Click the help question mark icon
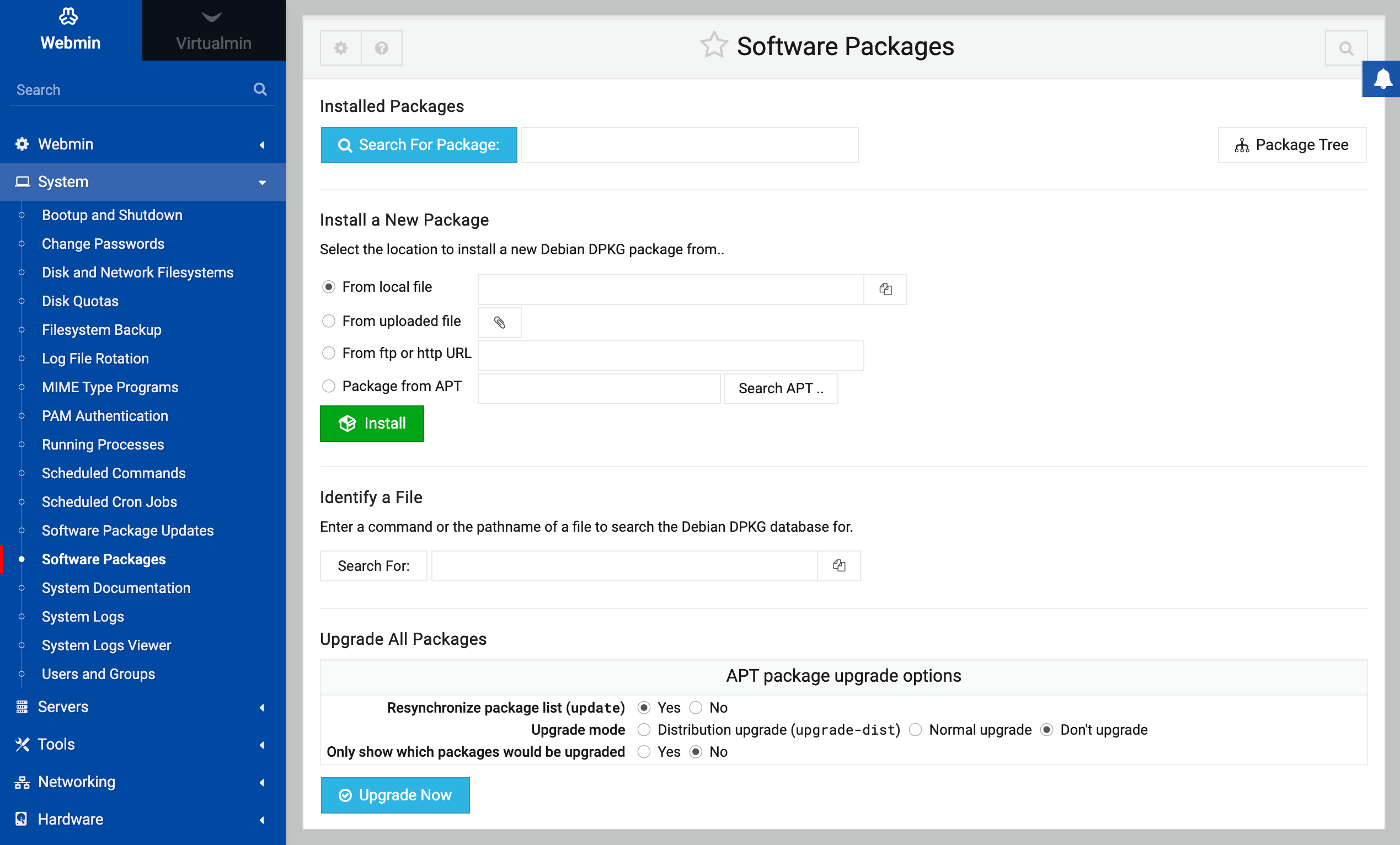Screen dimensions: 1400x845 381,49
